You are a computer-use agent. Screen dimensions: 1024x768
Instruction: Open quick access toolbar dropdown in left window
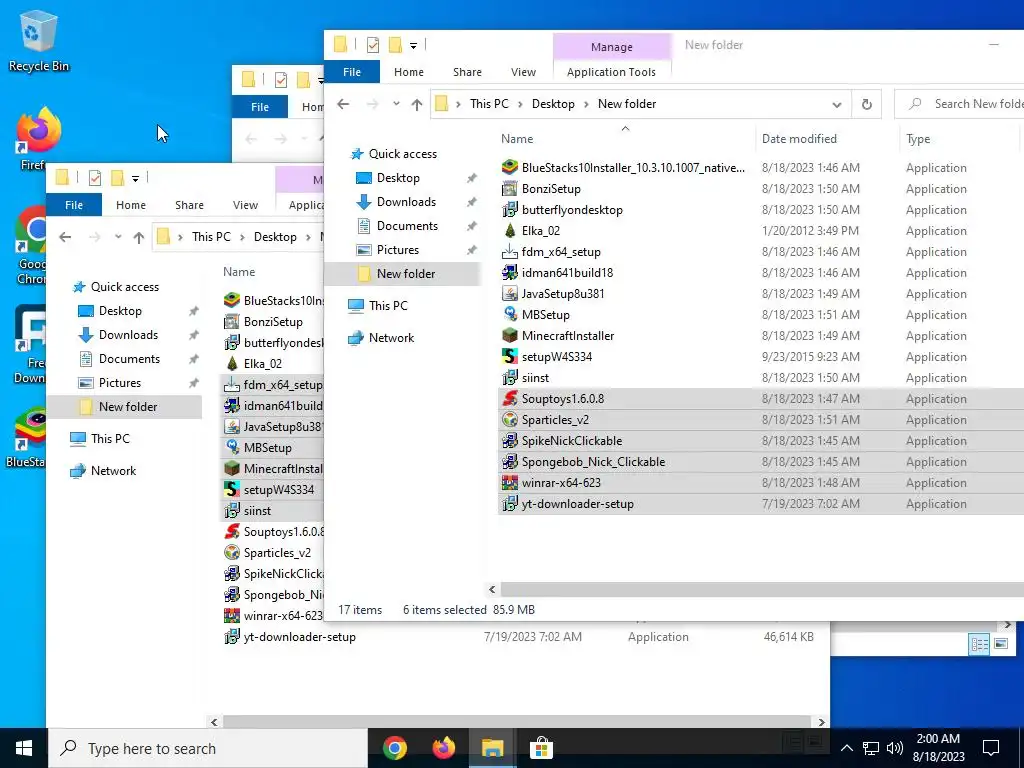(x=135, y=178)
